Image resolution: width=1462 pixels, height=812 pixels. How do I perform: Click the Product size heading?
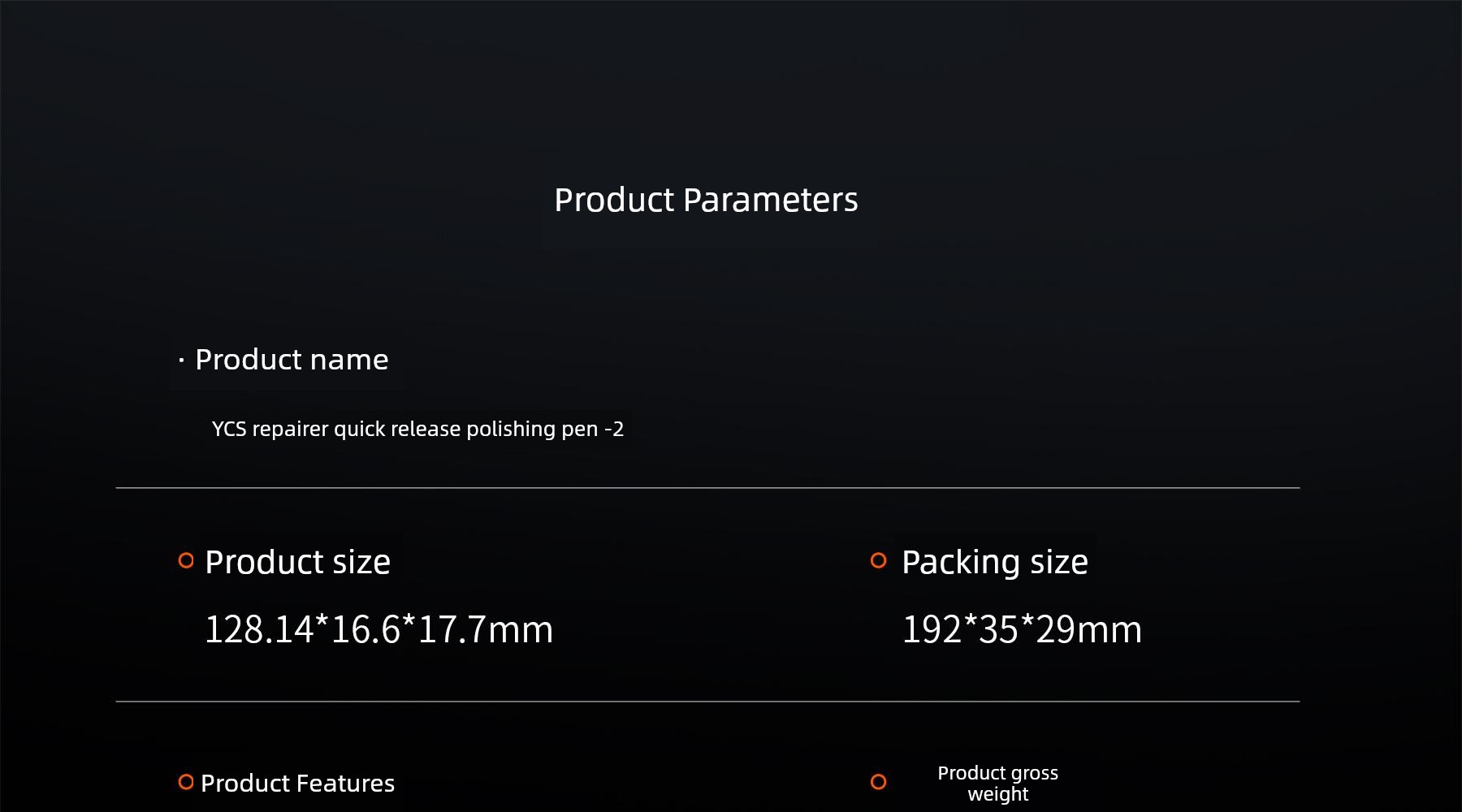(x=297, y=562)
